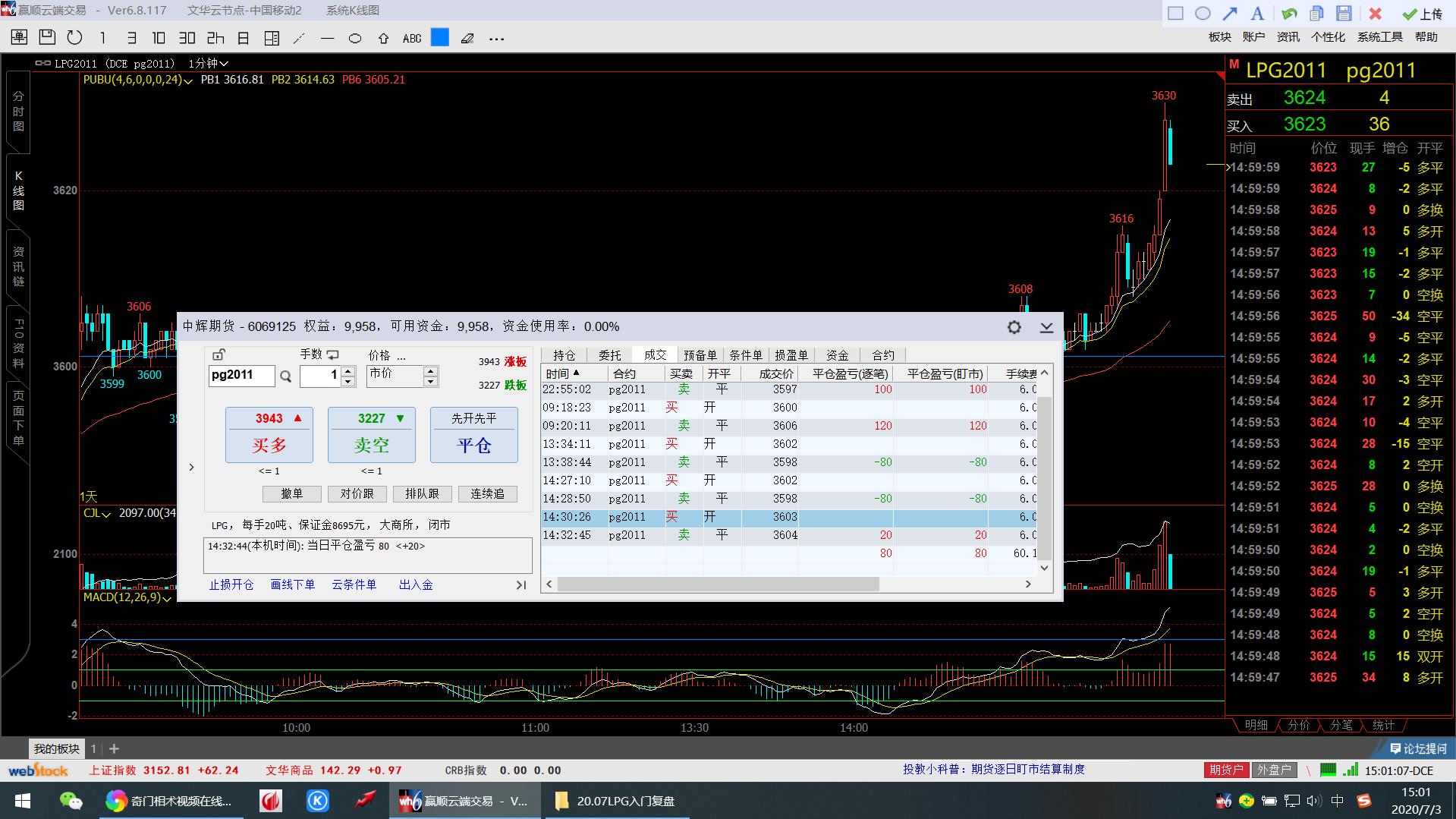Open the 帮助 menu

click(x=1426, y=37)
